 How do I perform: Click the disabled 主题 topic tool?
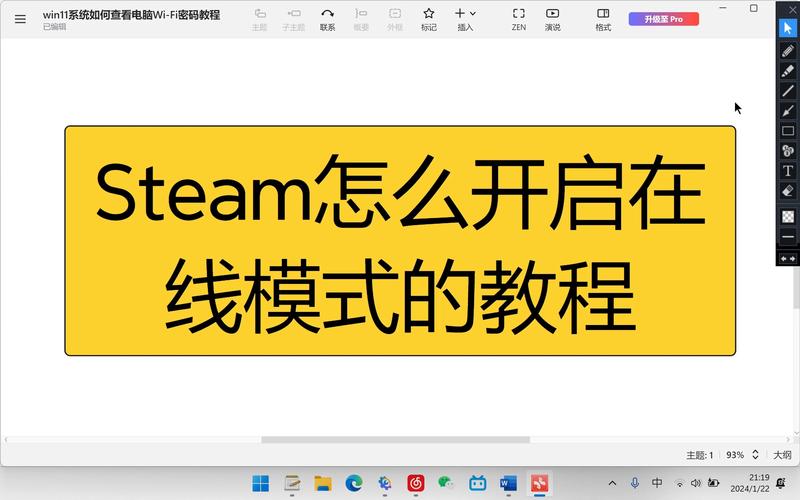click(260, 19)
